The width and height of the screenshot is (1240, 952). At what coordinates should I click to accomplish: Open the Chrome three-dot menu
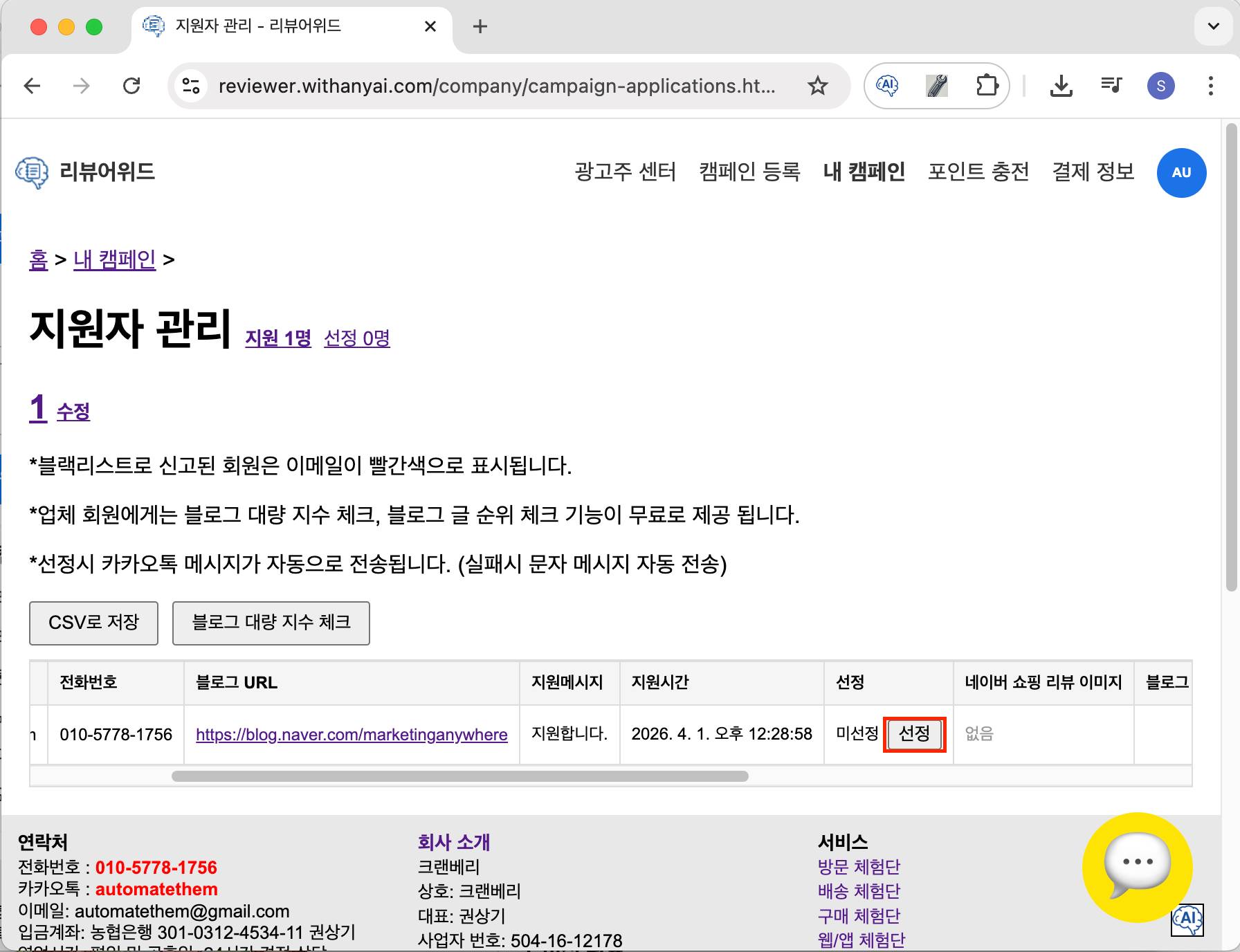click(1210, 86)
